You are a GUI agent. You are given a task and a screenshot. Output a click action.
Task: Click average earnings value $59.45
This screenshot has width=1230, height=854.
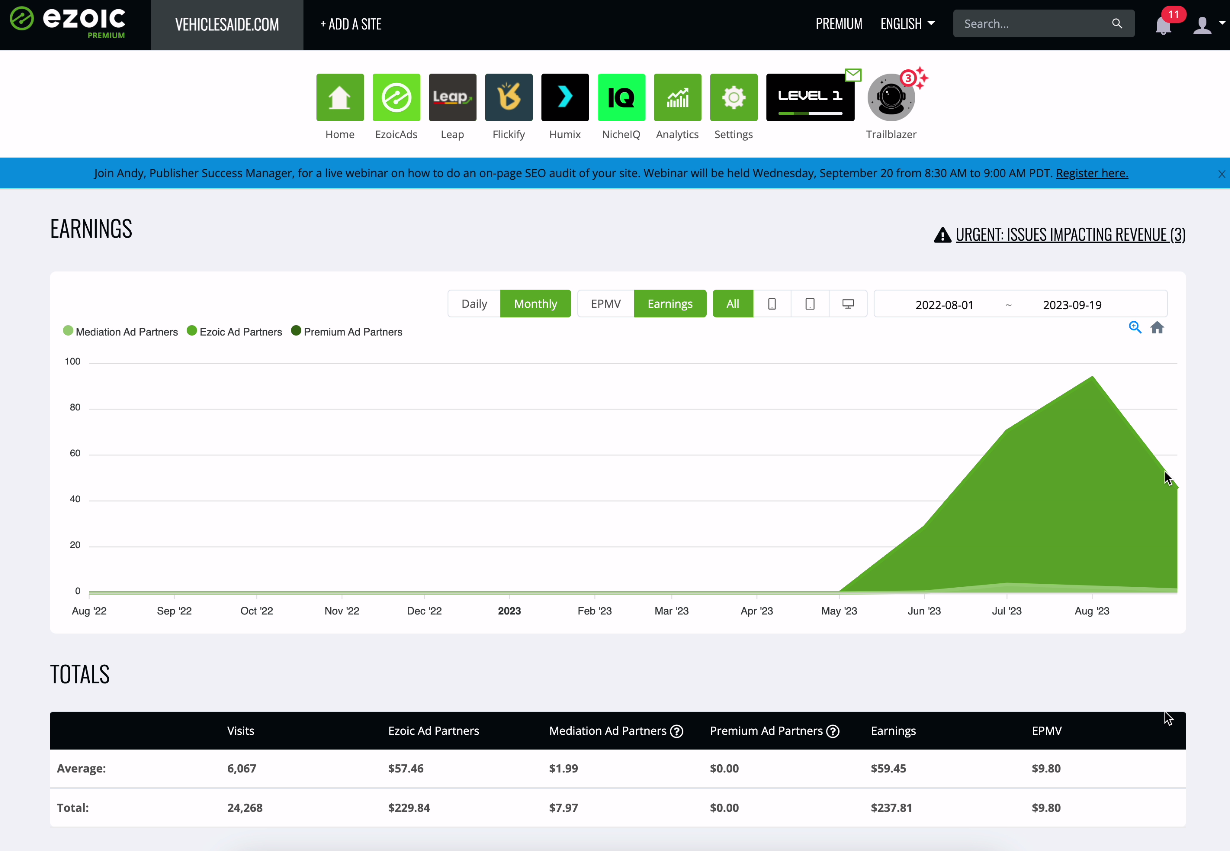click(x=889, y=769)
